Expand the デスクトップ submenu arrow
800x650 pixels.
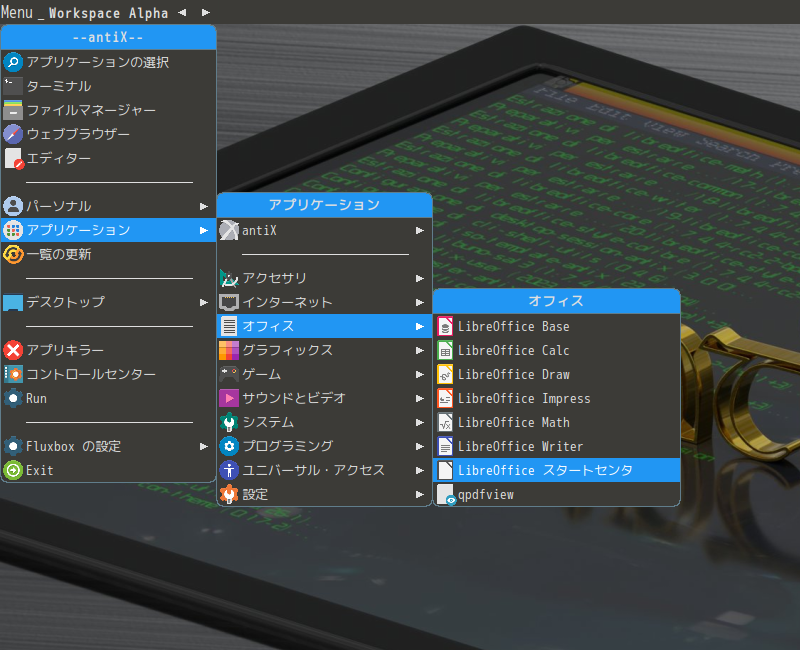(204, 302)
